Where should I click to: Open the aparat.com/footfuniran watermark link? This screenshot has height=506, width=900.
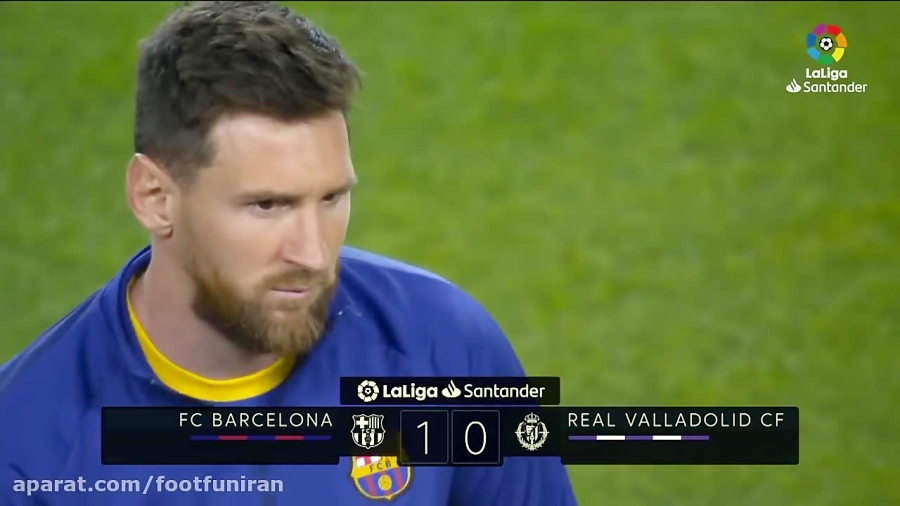pos(148,485)
